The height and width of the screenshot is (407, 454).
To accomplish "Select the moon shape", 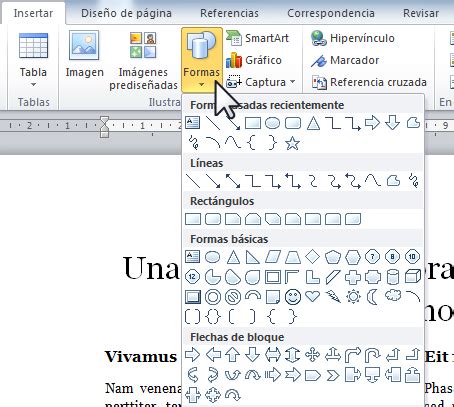I will click(372, 296).
